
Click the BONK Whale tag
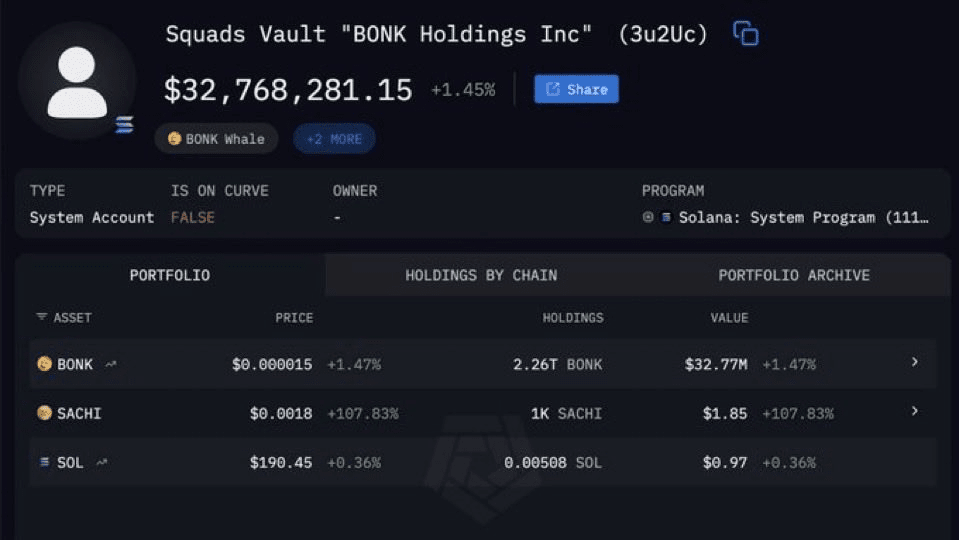(x=216, y=139)
